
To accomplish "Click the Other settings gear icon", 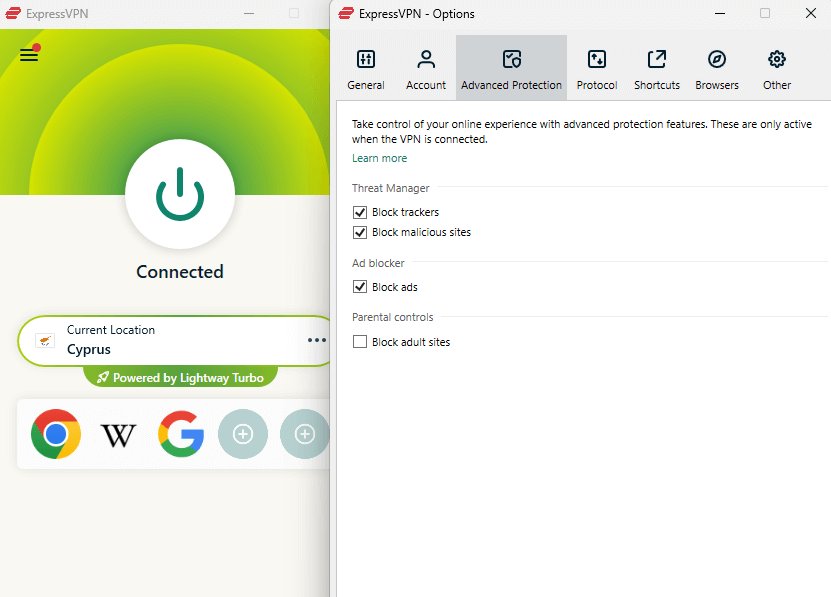I will pyautogui.click(x=776, y=60).
